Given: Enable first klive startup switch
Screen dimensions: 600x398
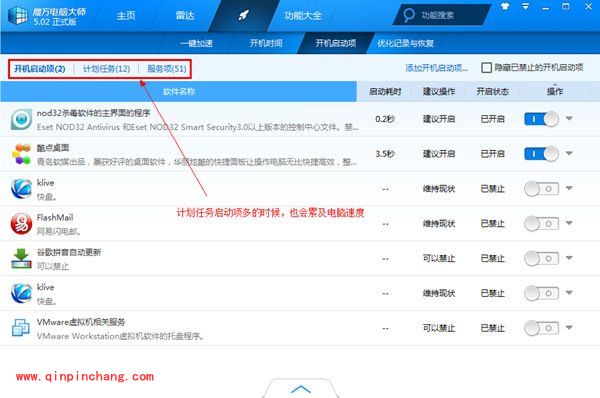Looking at the screenshot, I should point(541,189).
